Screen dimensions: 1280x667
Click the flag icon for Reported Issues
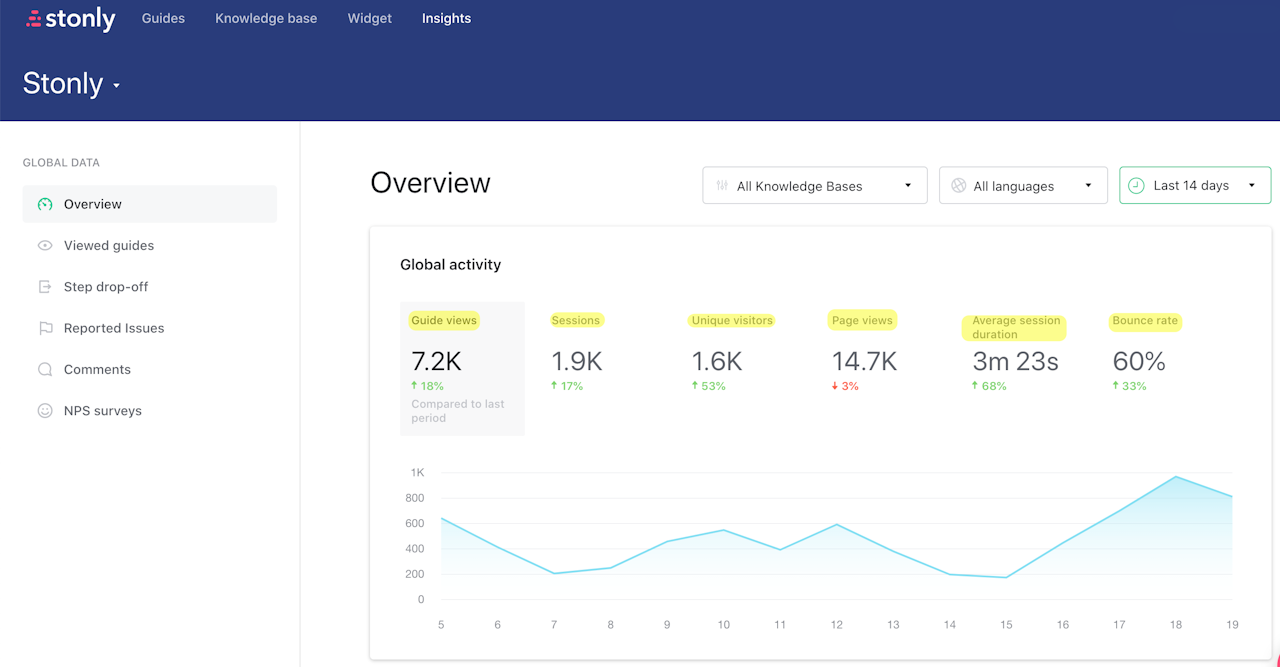tap(45, 328)
